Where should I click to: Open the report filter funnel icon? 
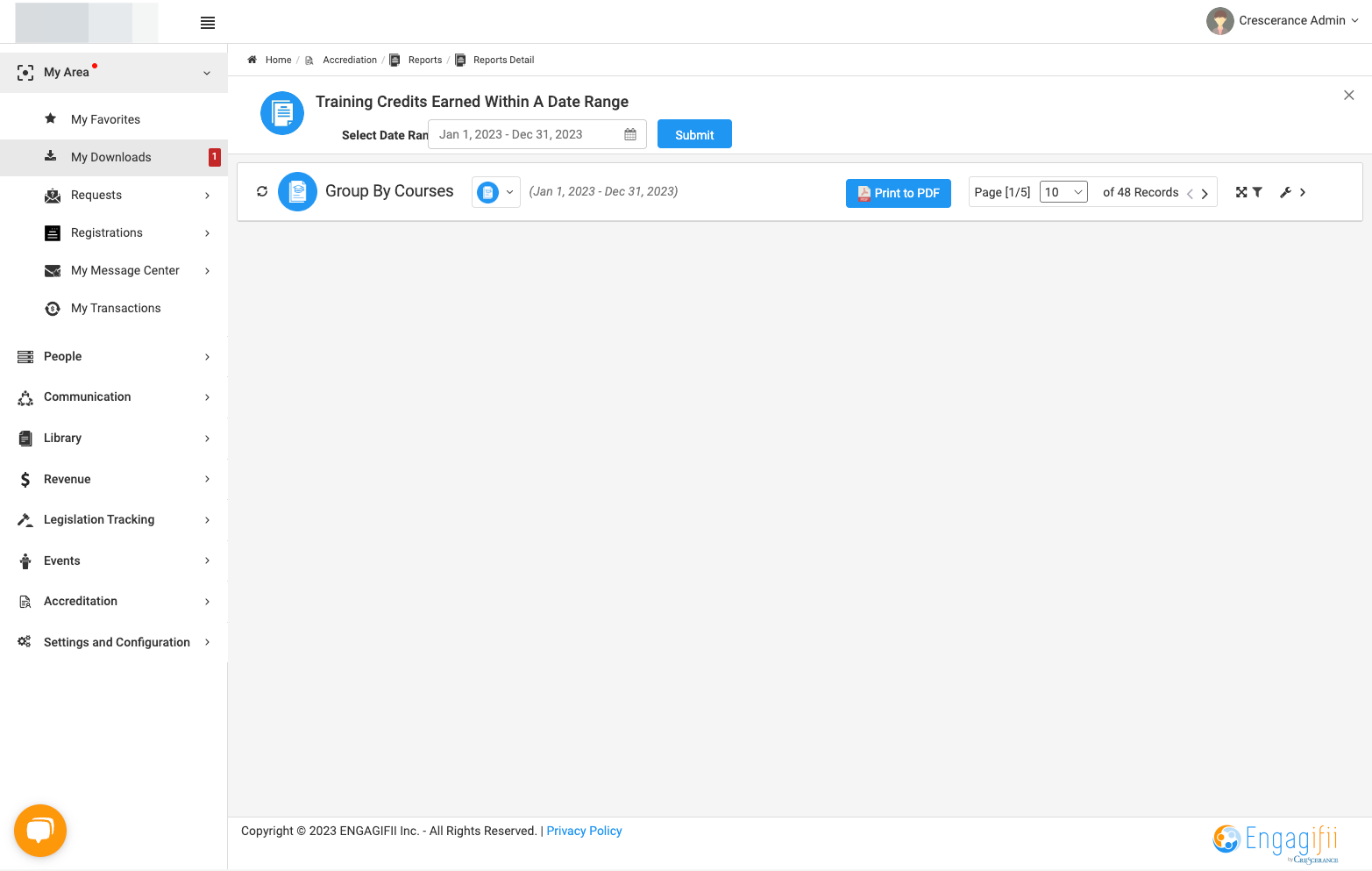[1257, 192]
